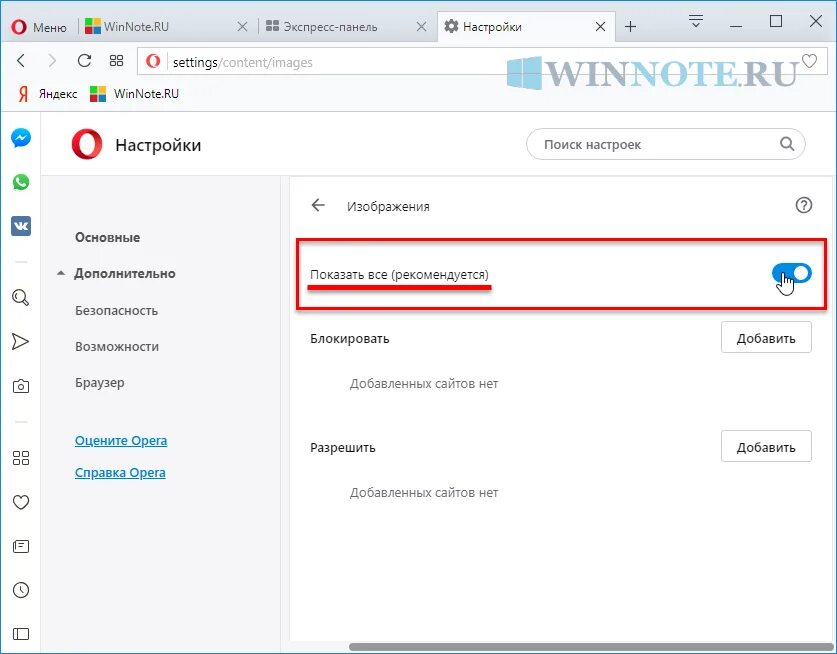Open personal news icon in sidebar
Image resolution: width=837 pixels, height=654 pixels.
tap(21, 546)
